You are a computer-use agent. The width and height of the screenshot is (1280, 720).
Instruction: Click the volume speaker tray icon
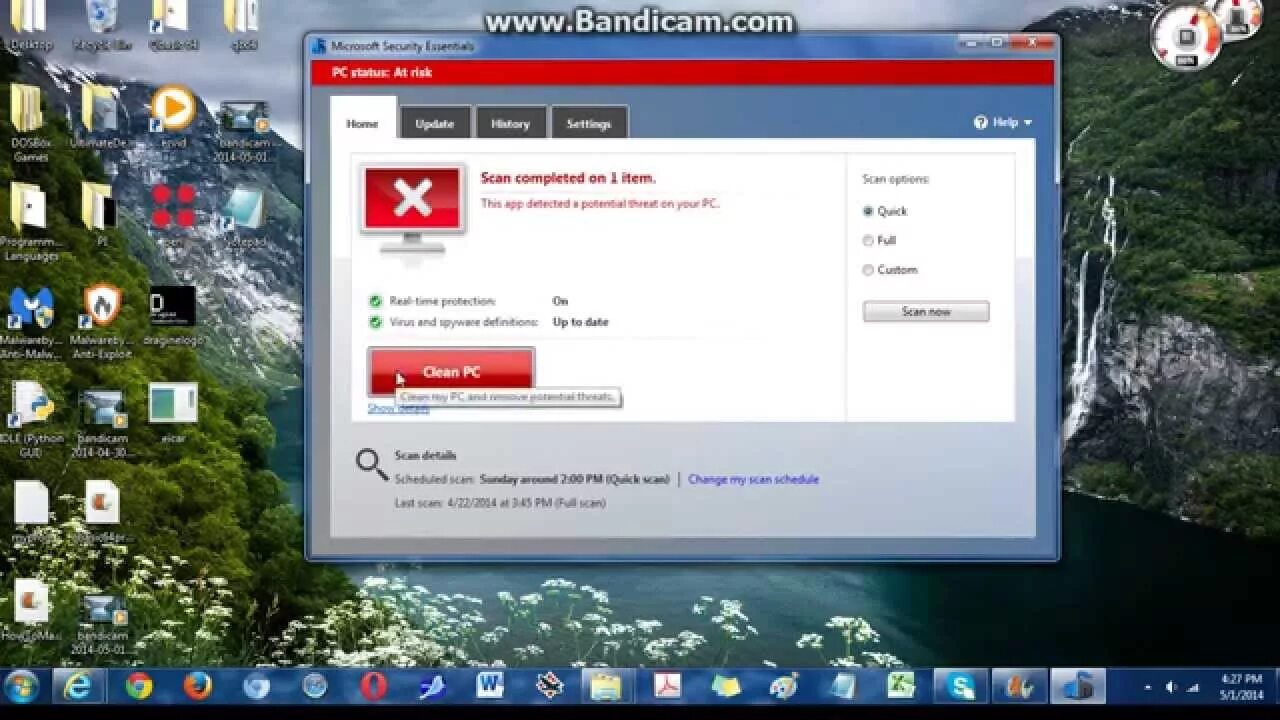(x=1170, y=687)
